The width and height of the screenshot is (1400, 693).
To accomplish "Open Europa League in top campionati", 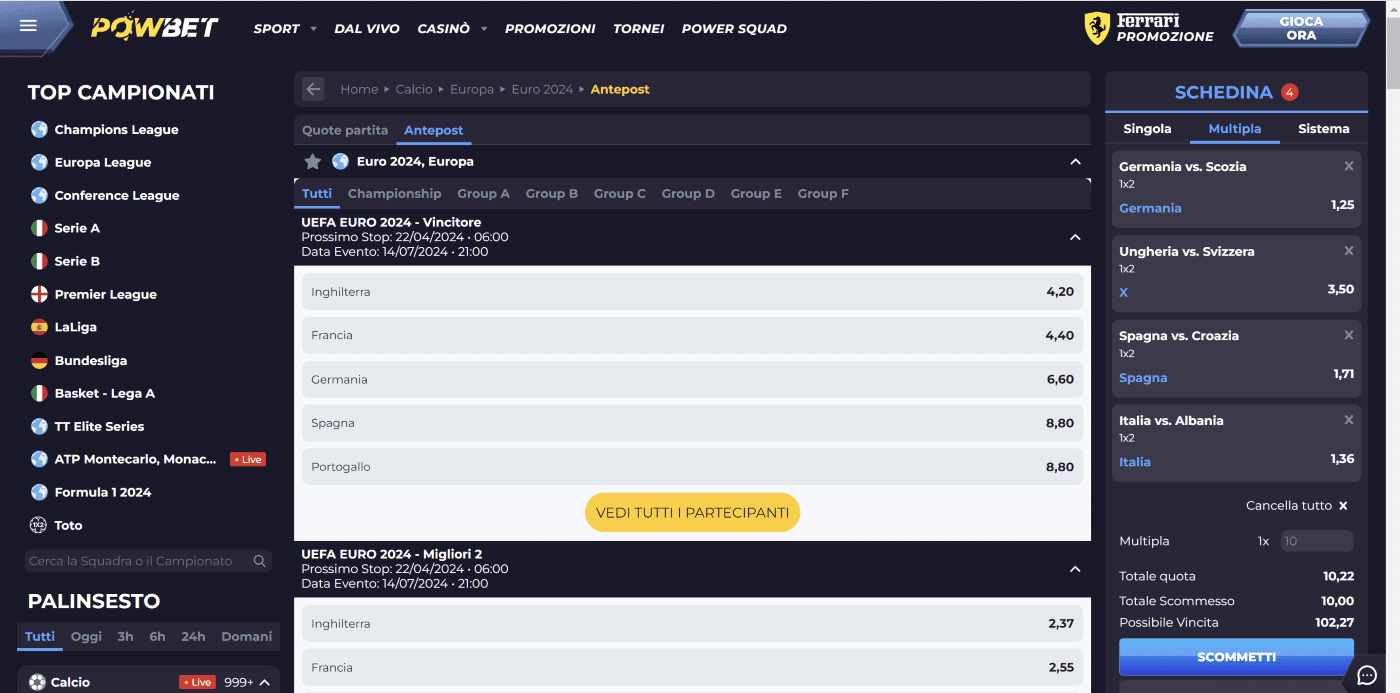I will (x=103, y=162).
